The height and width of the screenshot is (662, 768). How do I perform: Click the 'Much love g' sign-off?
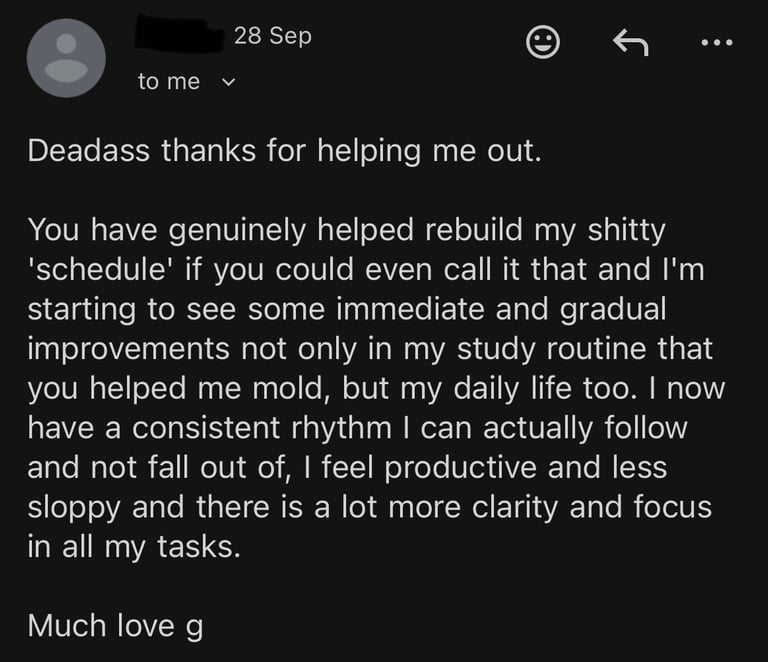coord(115,626)
